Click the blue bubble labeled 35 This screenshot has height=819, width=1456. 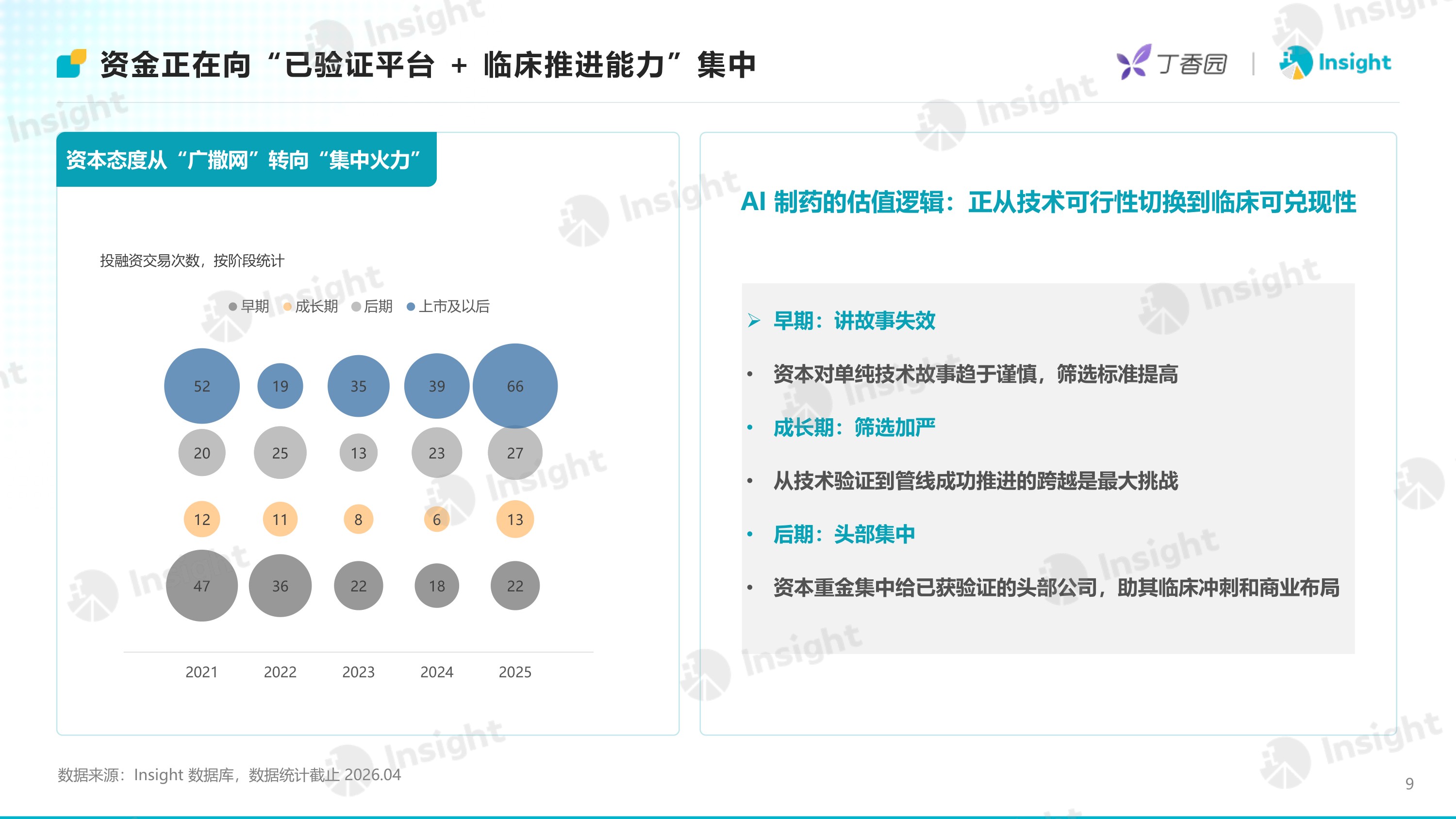pyautogui.click(x=358, y=386)
